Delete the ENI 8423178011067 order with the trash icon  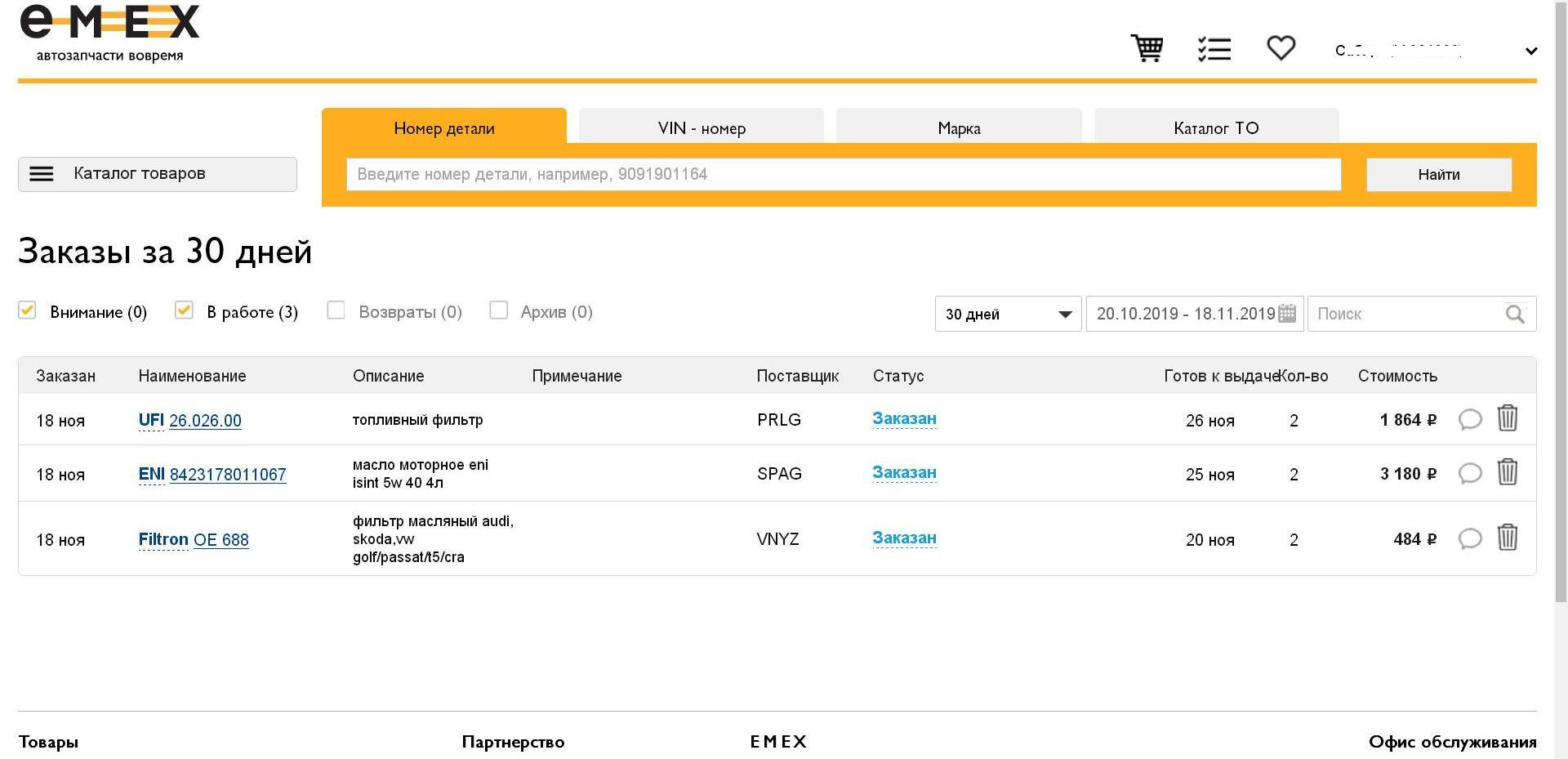tap(1508, 472)
